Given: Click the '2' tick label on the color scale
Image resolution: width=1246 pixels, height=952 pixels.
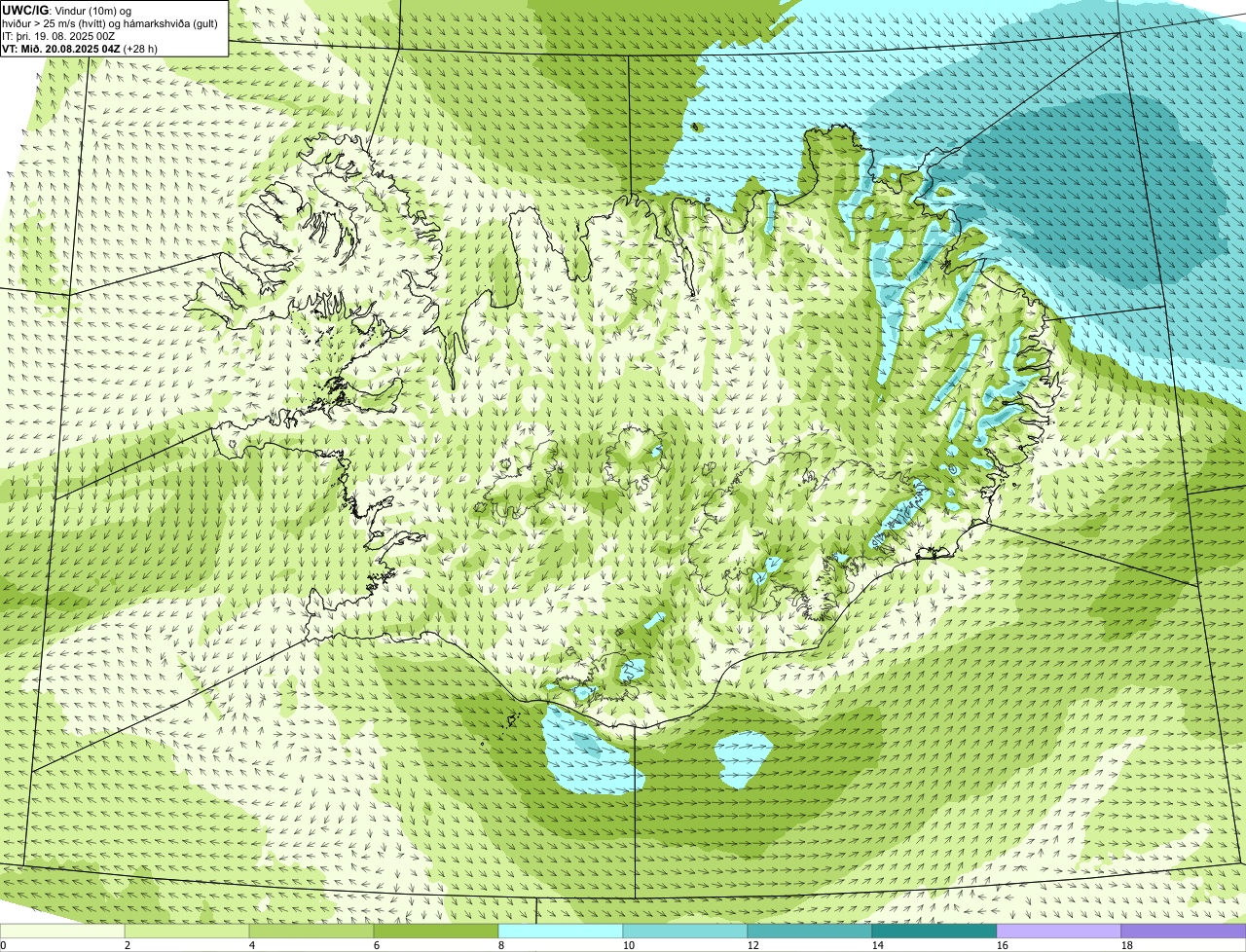Looking at the screenshot, I should pos(128,945).
